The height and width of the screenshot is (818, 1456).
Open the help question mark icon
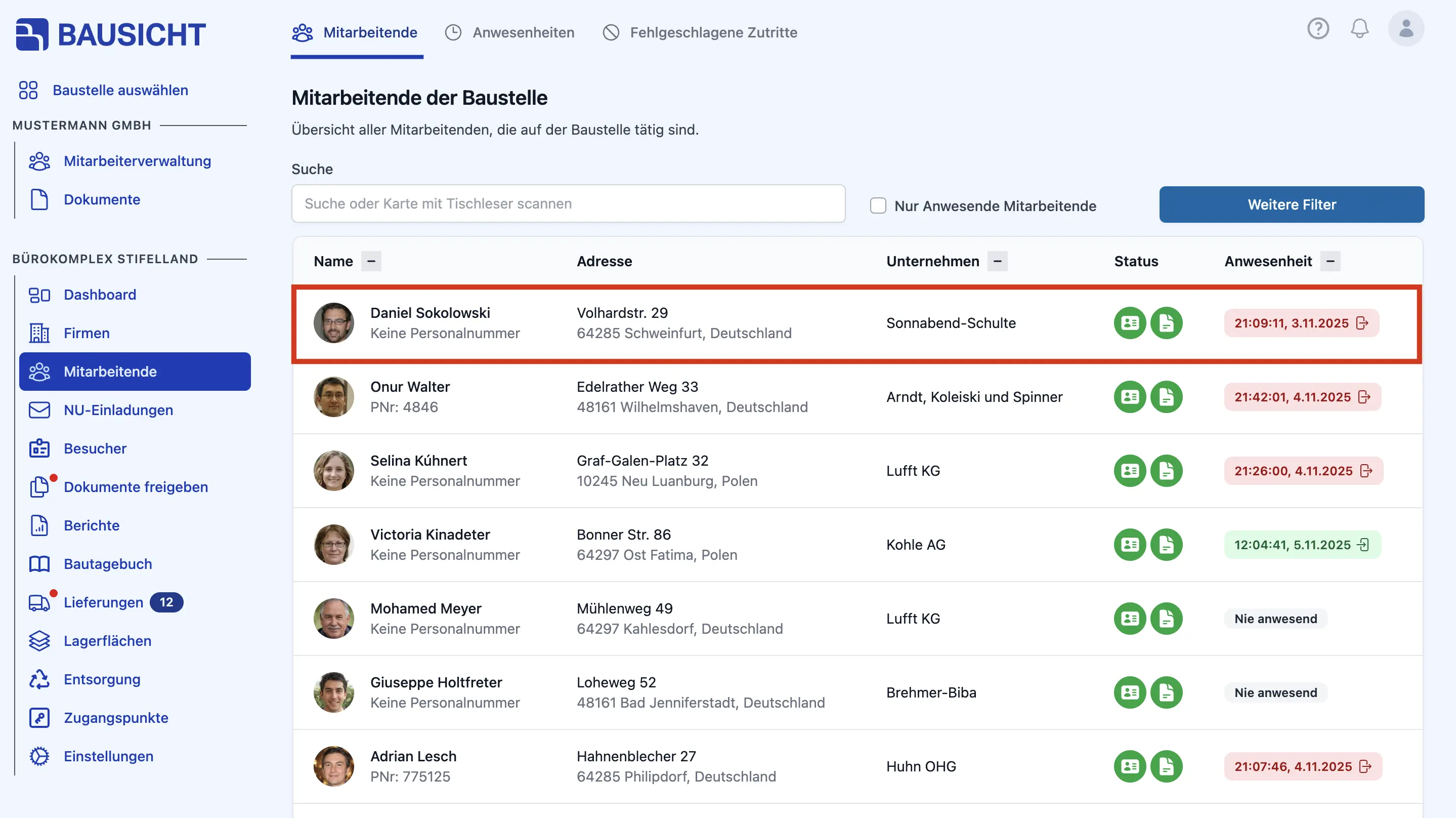[1317, 28]
